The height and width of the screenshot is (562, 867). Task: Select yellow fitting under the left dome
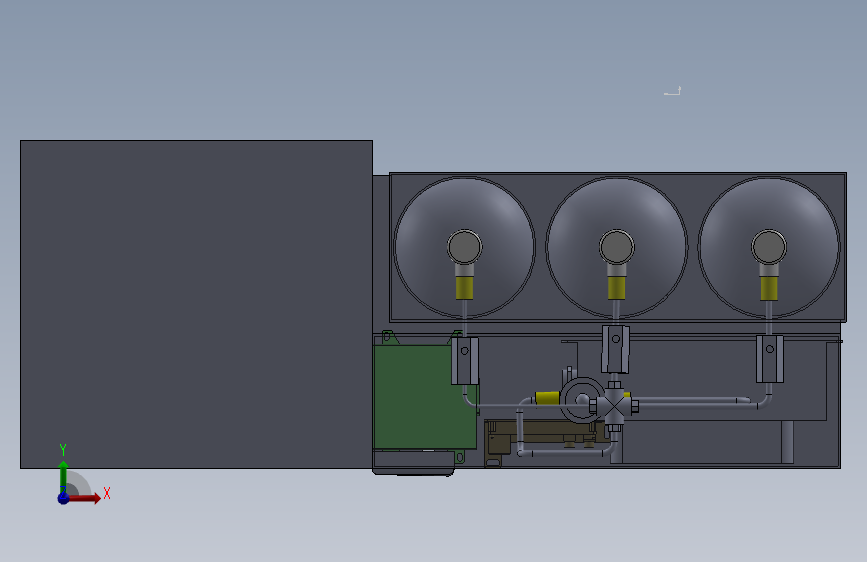pyautogui.click(x=464, y=288)
